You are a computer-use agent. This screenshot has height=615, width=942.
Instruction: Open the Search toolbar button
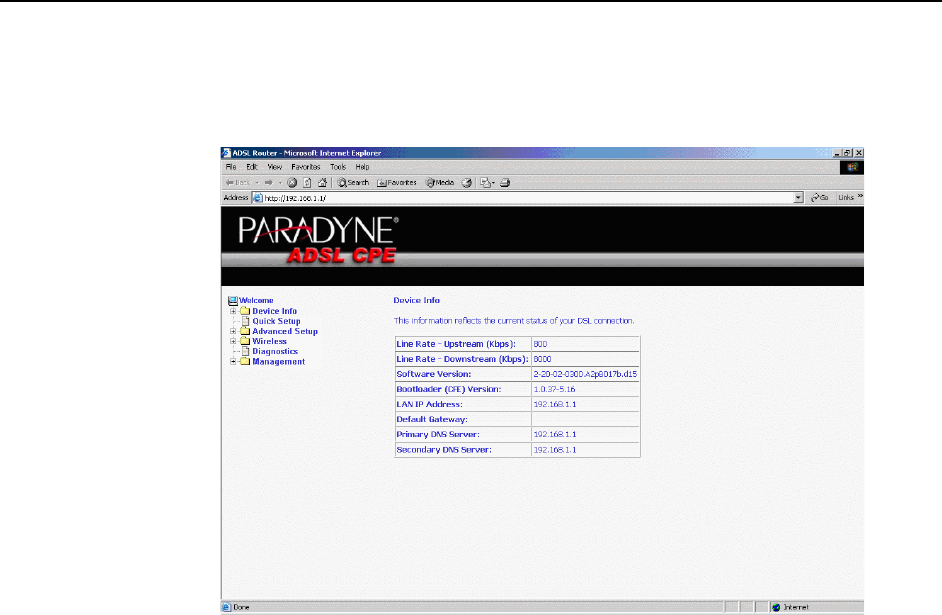click(354, 183)
